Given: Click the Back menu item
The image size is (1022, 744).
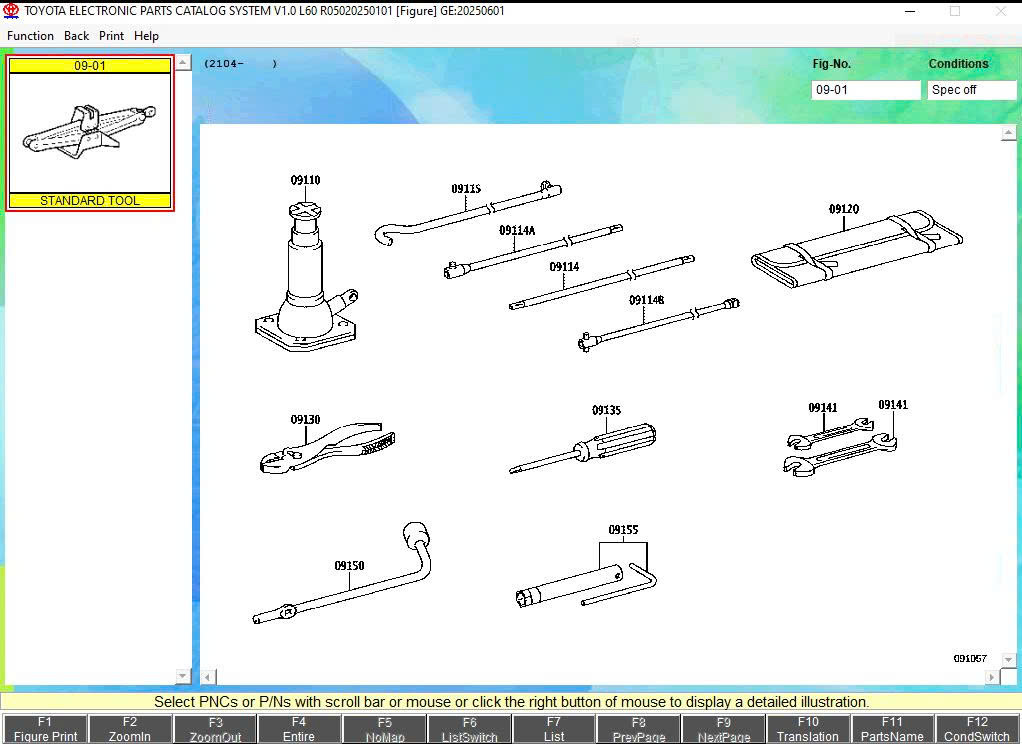Looking at the screenshot, I should click(76, 36).
